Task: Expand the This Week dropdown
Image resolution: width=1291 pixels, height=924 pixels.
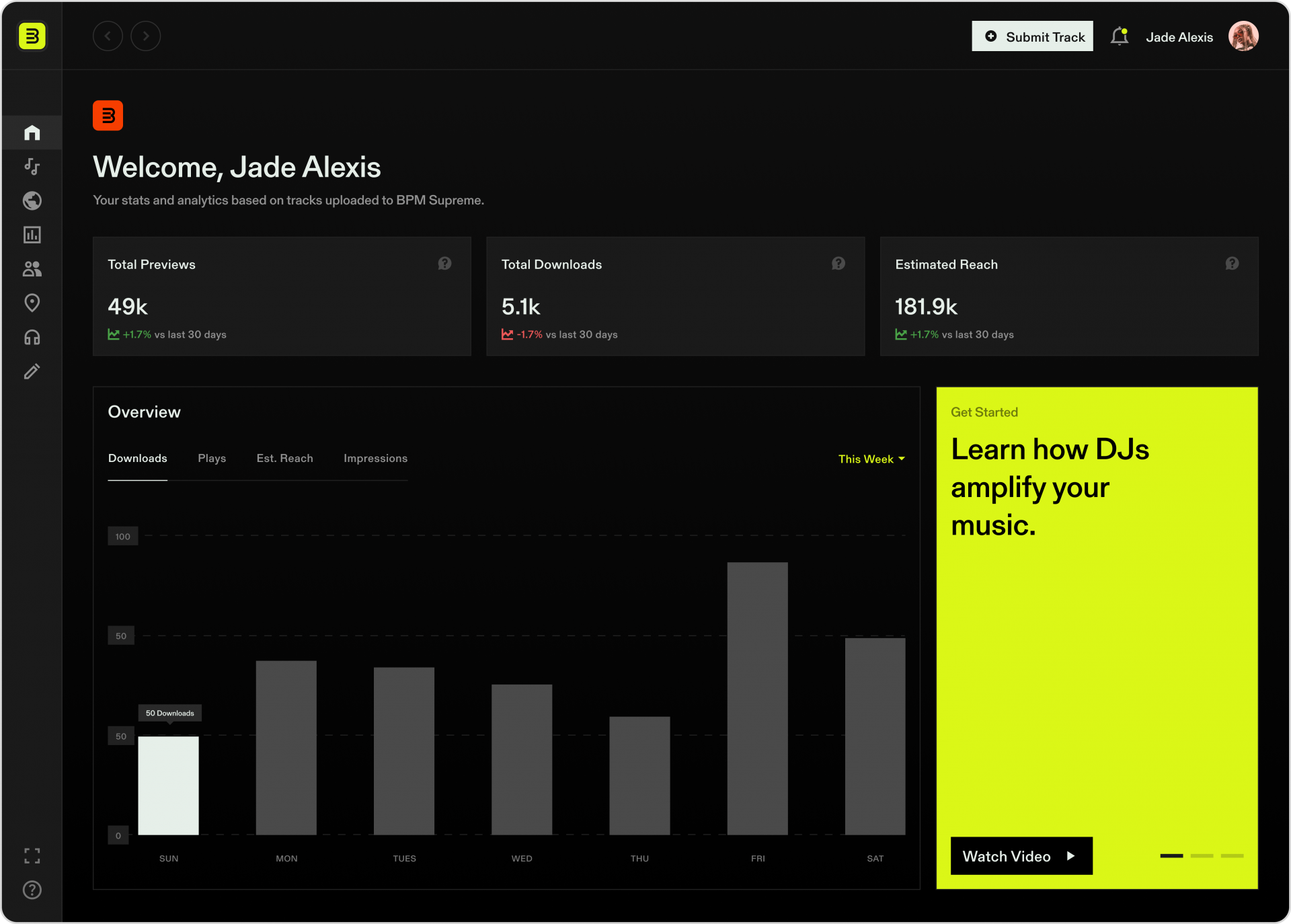Action: tap(871, 459)
